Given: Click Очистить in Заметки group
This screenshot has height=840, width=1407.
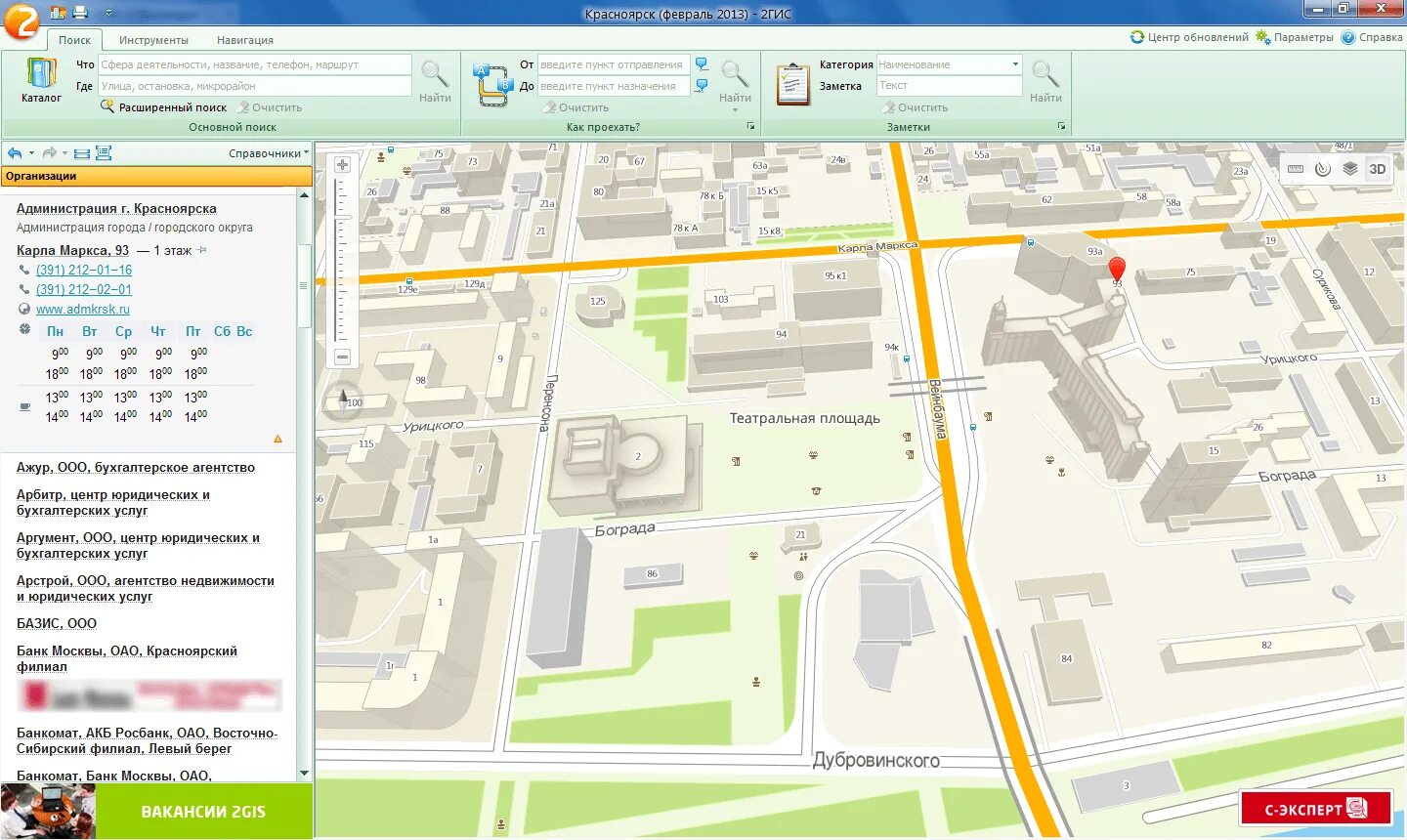Looking at the screenshot, I should click(916, 107).
